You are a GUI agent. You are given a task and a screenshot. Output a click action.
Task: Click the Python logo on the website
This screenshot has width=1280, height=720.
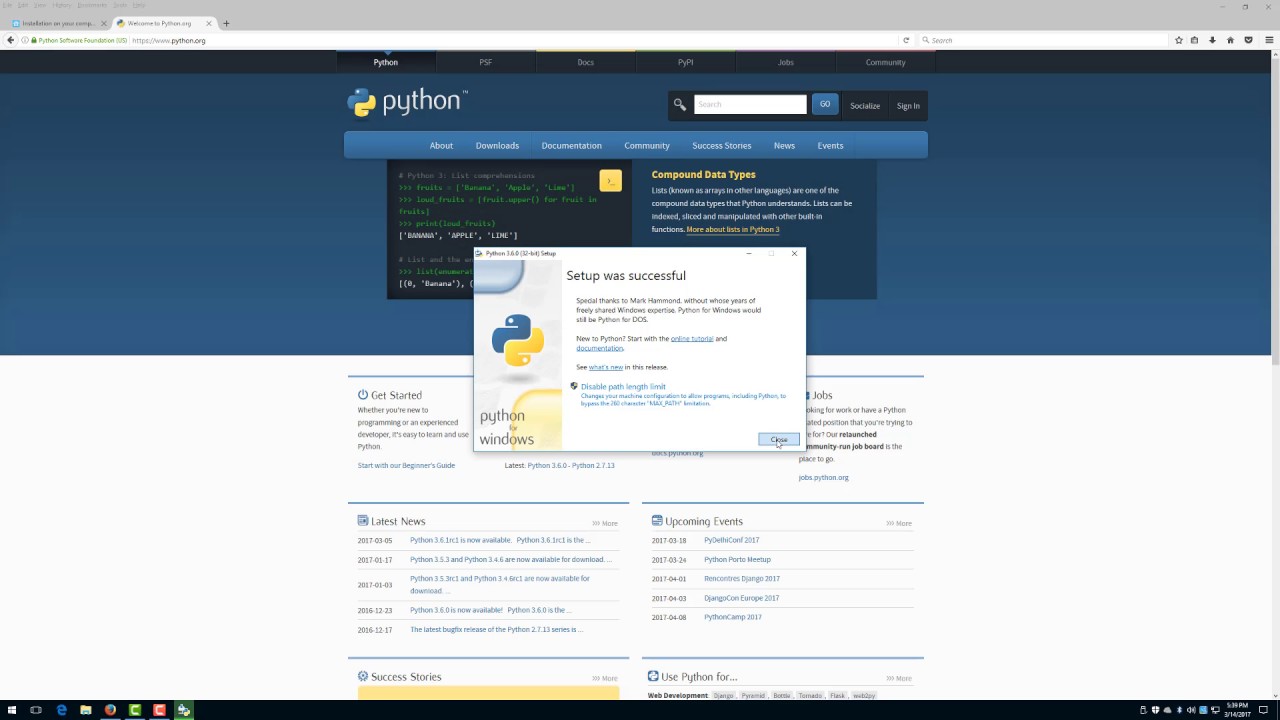tap(406, 102)
